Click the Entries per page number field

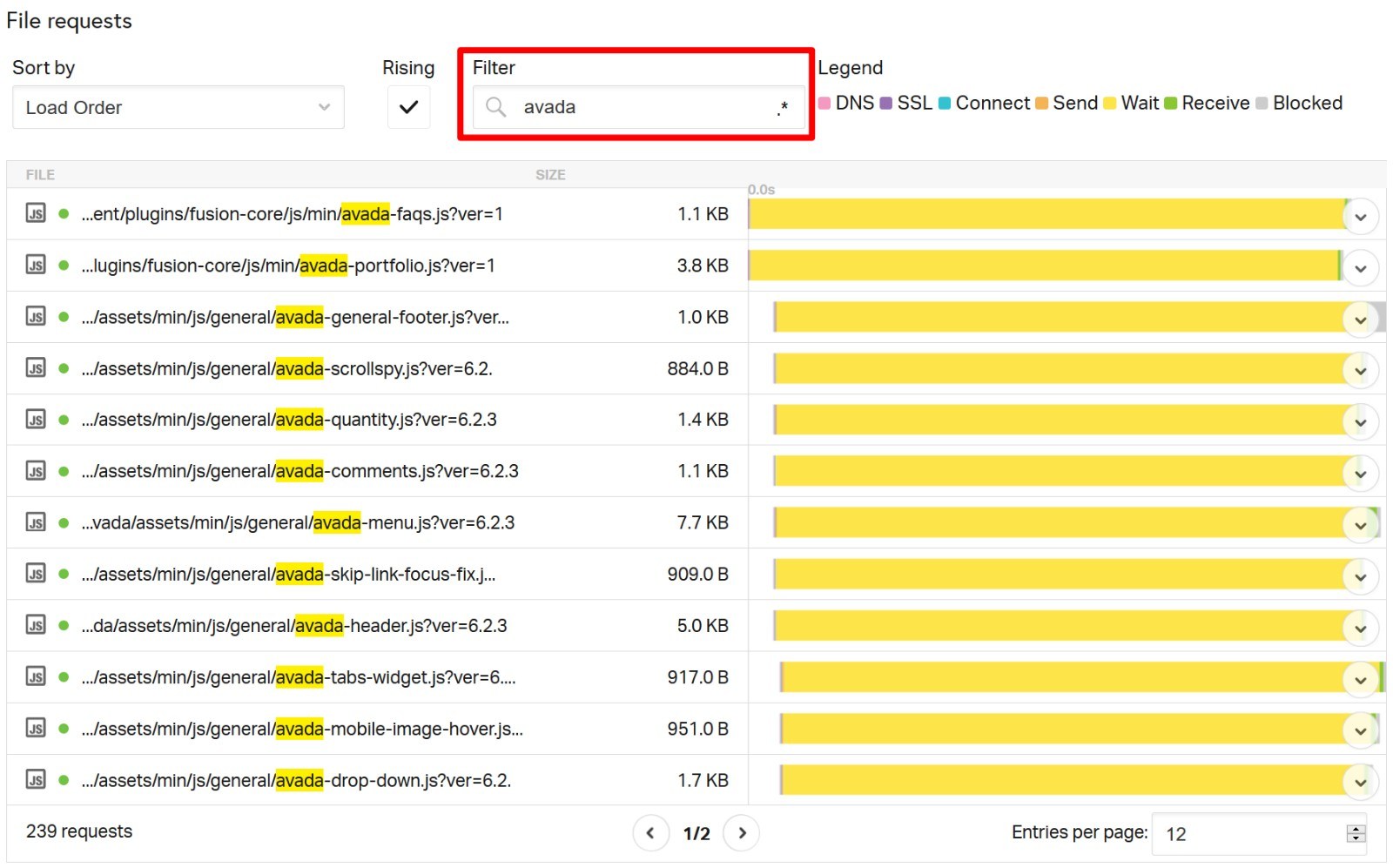pyautogui.click(x=1258, y=834)
